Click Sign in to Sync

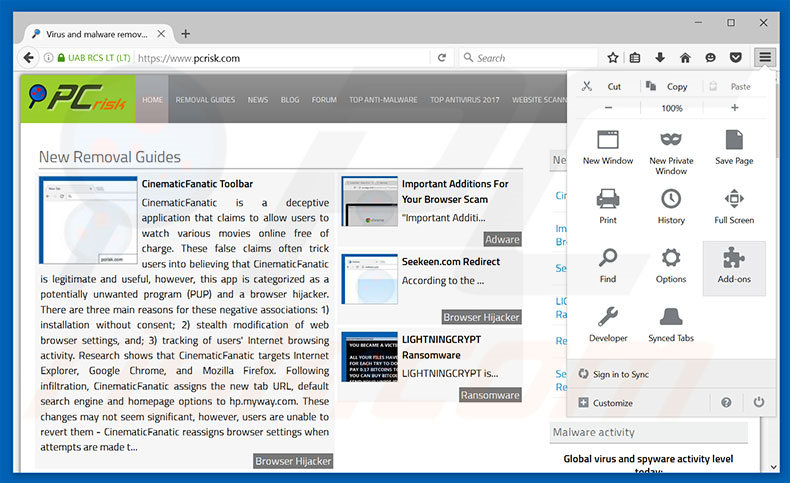[x=620, y=374]
